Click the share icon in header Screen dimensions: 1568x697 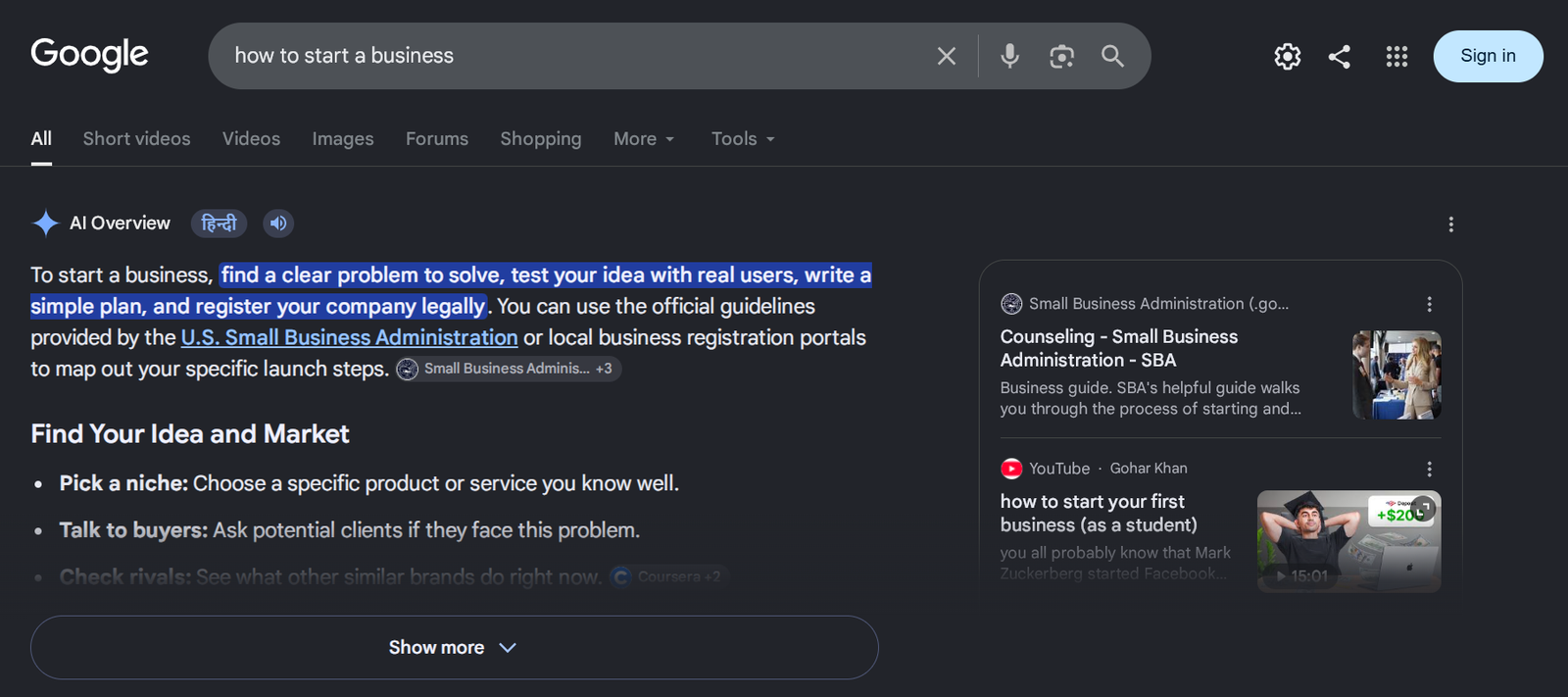(1340, 56)
